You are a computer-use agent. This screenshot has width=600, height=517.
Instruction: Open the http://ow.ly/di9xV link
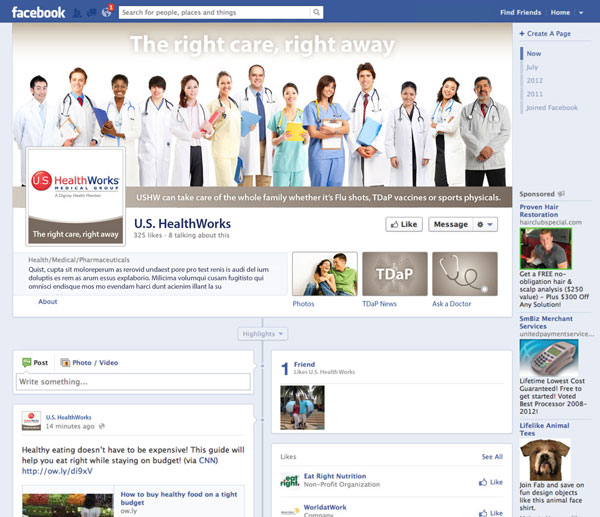[x=57, y=471]
